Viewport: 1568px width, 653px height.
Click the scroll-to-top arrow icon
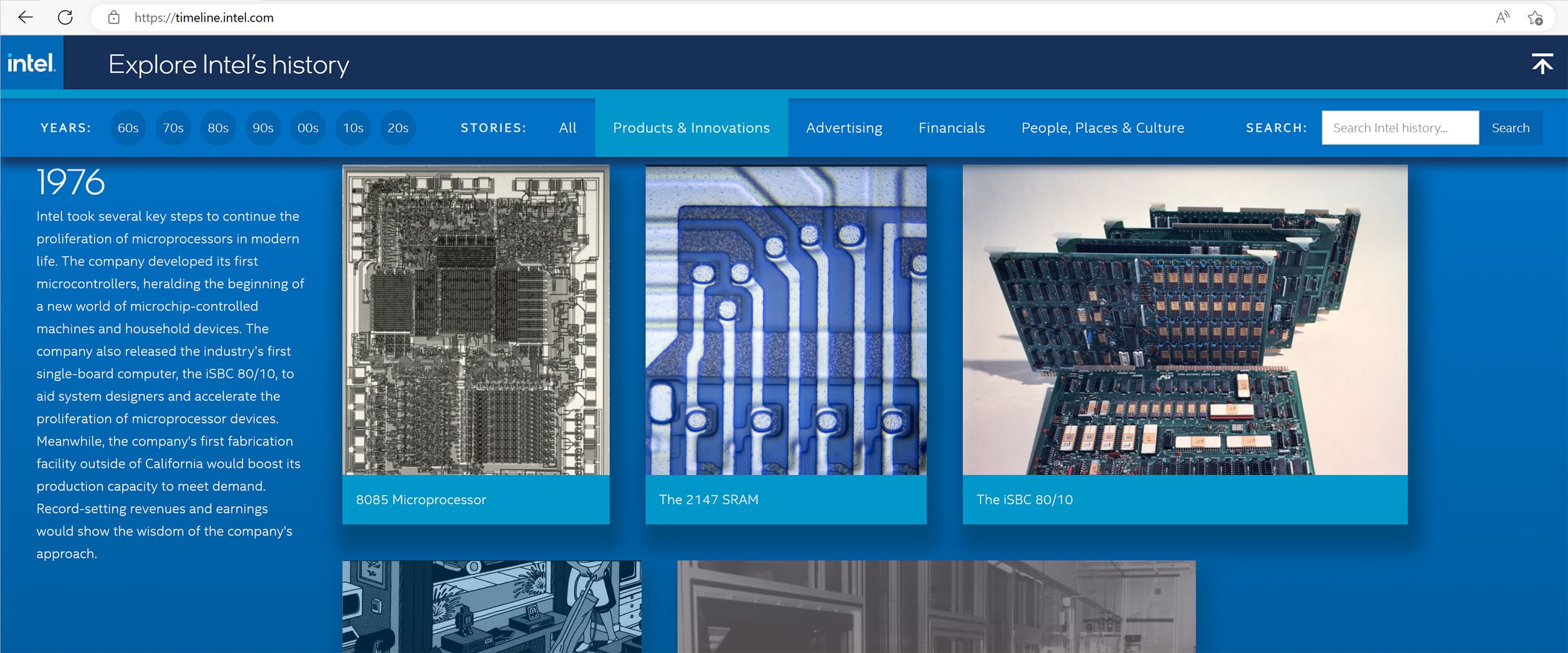(1543, 63)
